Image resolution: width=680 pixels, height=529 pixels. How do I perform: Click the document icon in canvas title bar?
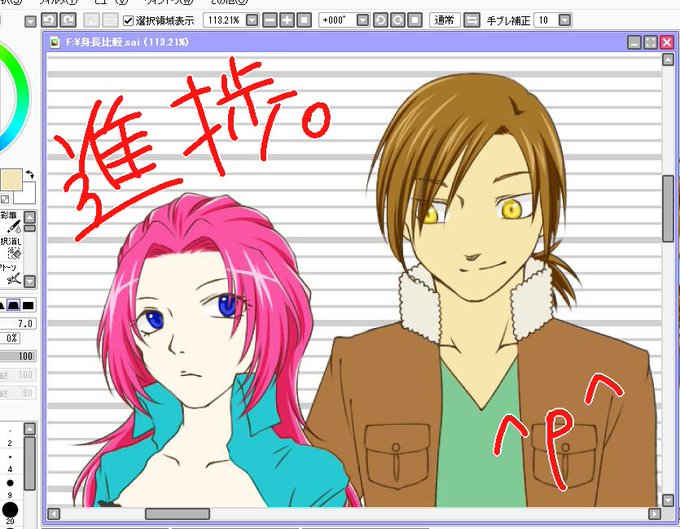[55, 42]
